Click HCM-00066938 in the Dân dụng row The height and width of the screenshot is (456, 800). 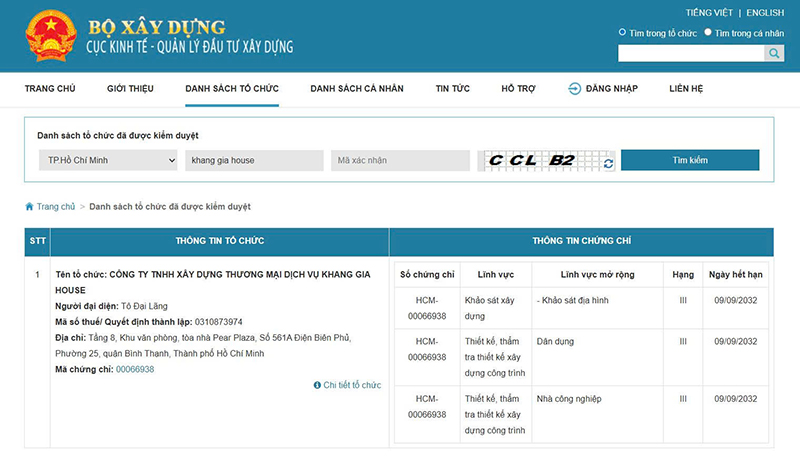pos(427,349)
